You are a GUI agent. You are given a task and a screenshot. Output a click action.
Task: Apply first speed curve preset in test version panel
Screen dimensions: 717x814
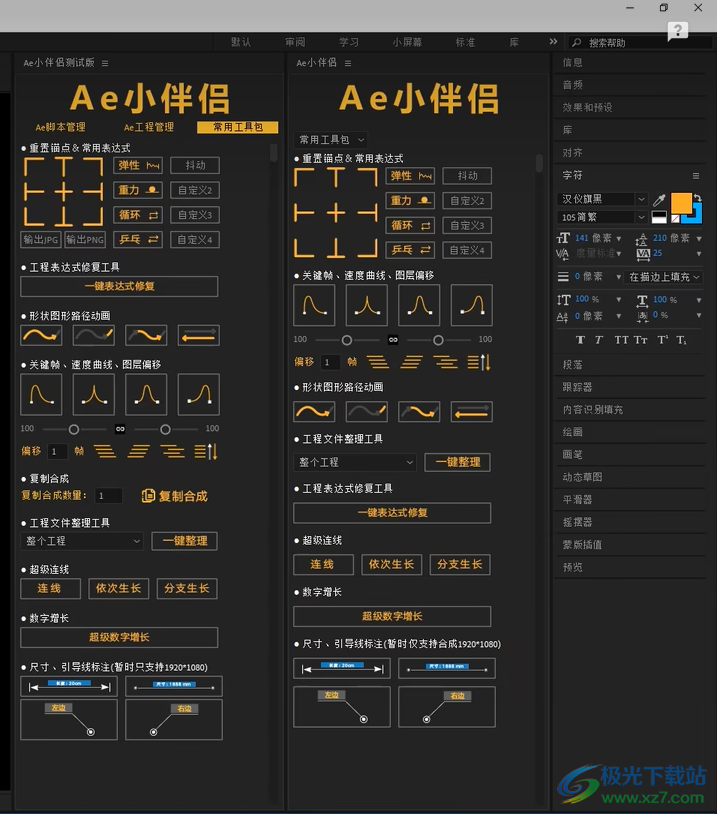click(41, 395)
